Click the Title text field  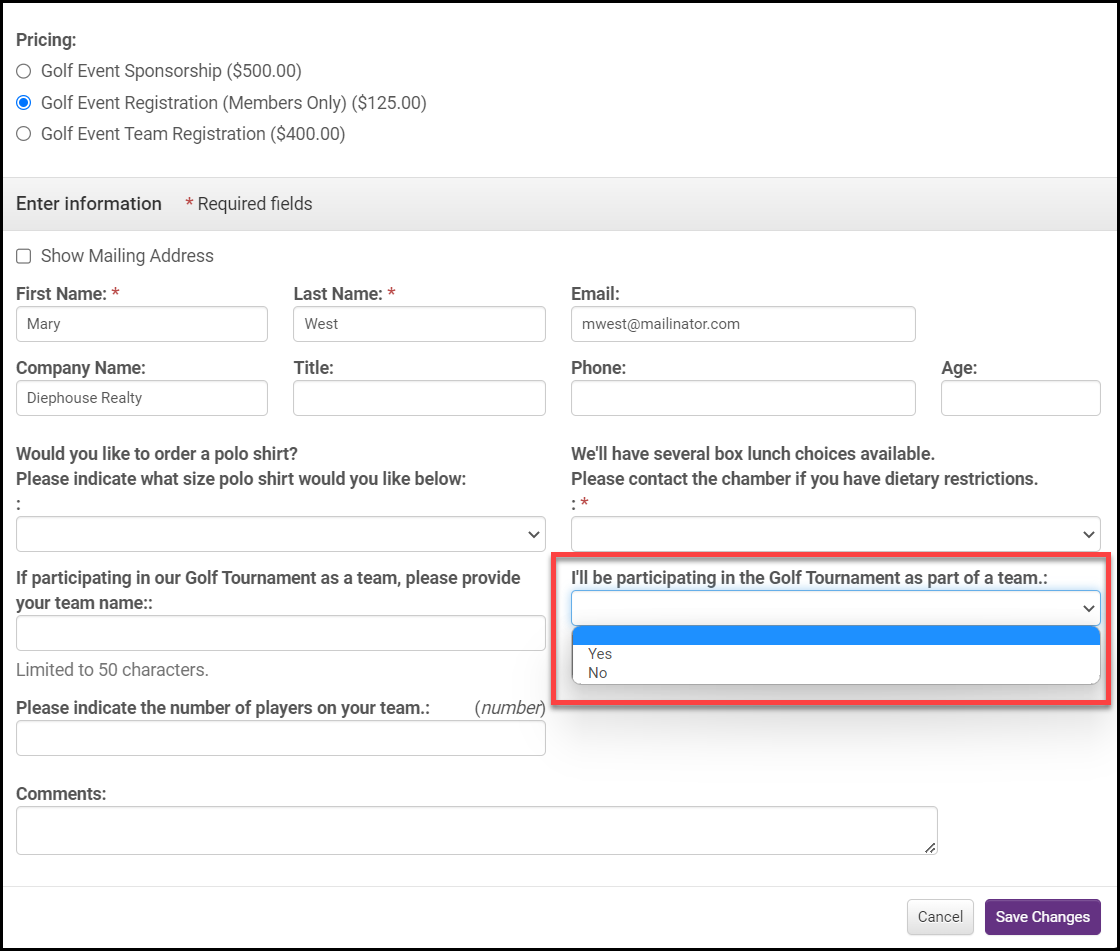(x=419, y=398)
